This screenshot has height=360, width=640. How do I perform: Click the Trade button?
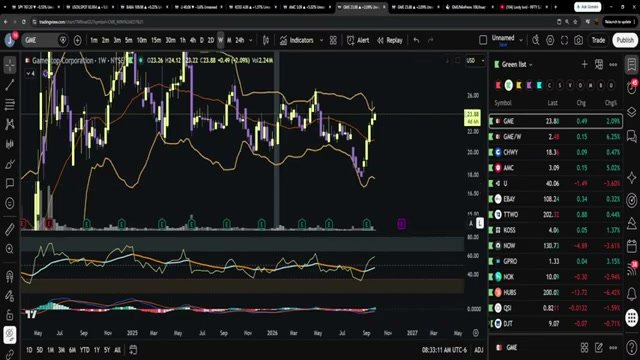[x=598, y=40]
